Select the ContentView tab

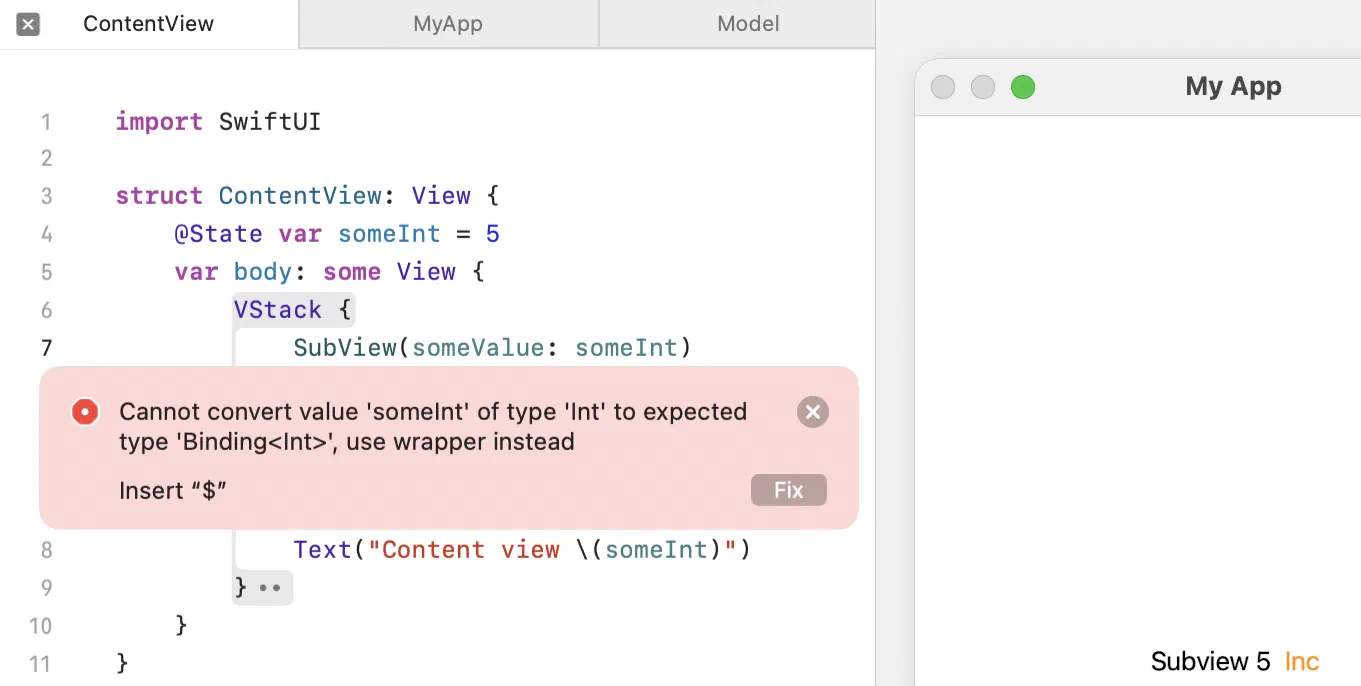pos(149,24)
